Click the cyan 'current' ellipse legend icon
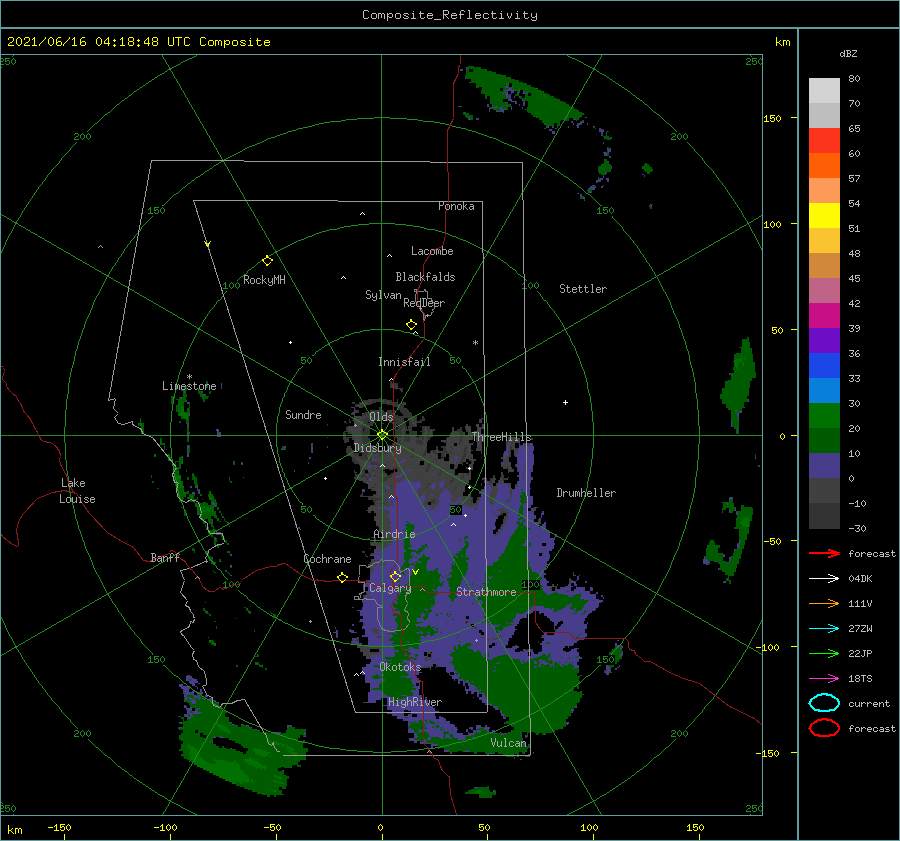This screenshot has width=900, height=841. 824,703
